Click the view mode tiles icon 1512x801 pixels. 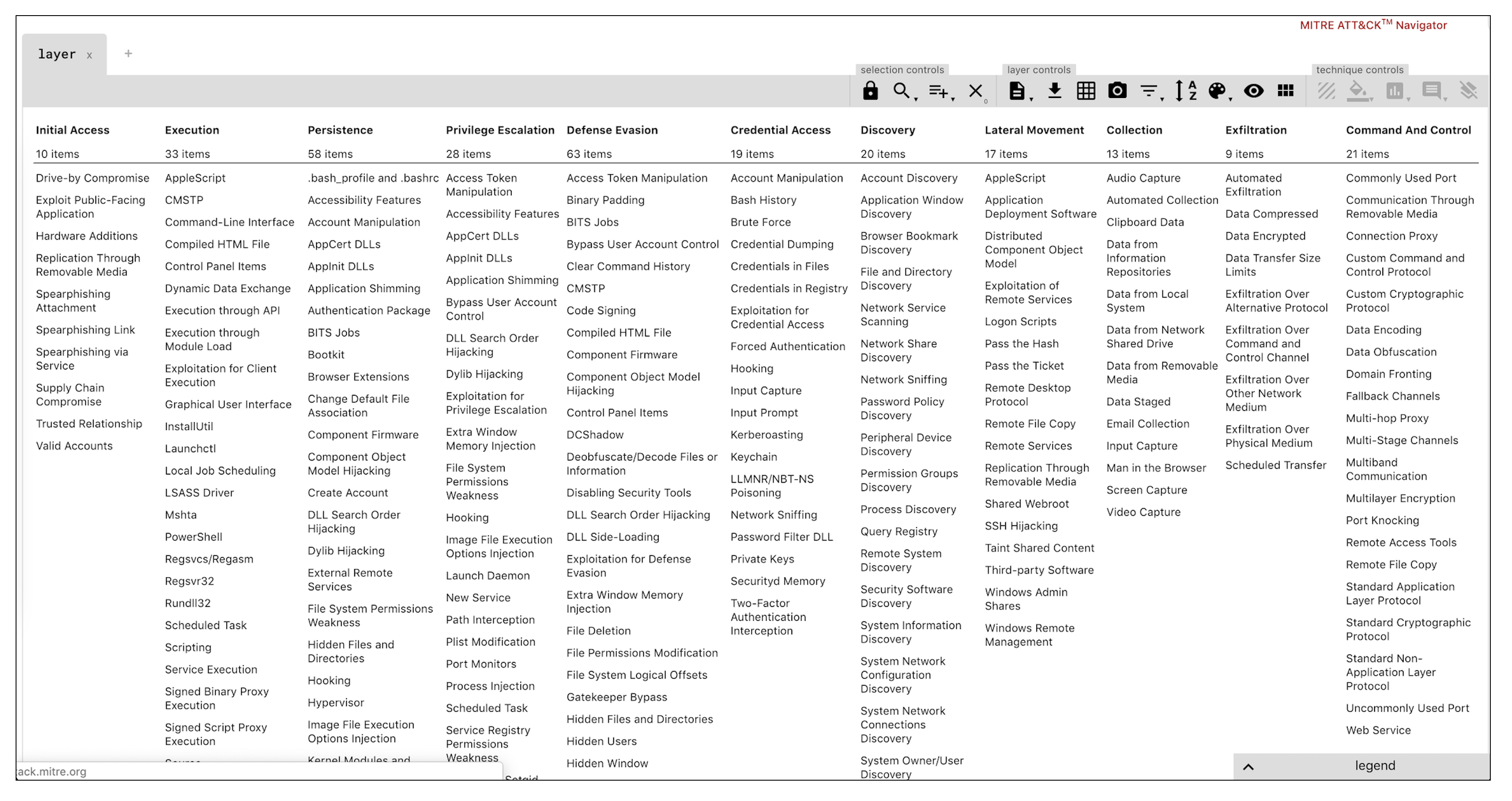1285,90
